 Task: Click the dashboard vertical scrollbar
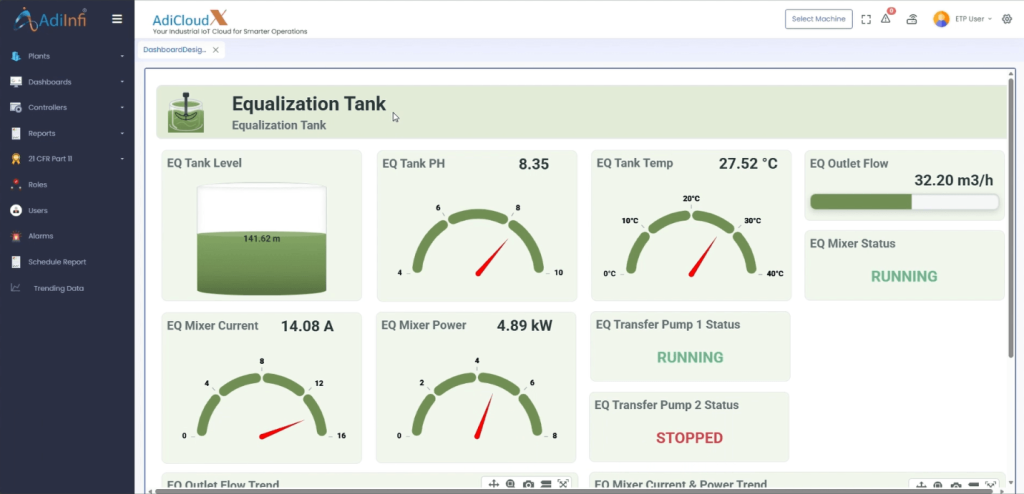click(x=1011, y=218)
